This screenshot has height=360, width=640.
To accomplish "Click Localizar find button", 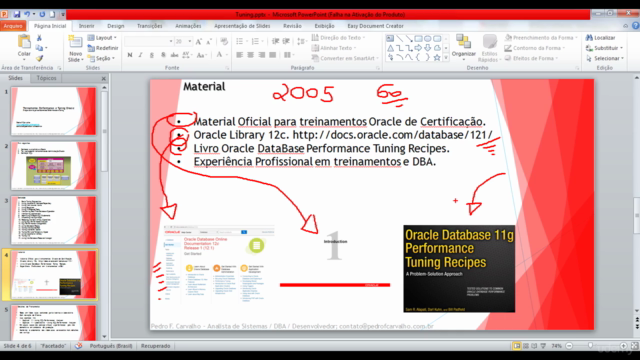I will coord(600,38).
